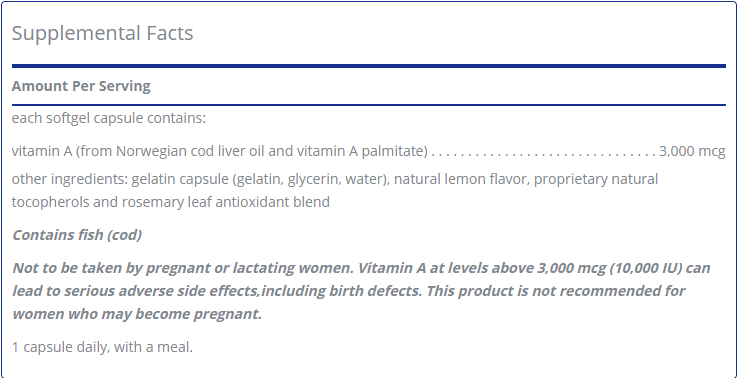
Task: Click '1 capsule daily, with a meal' text
Action: [102, 347]
